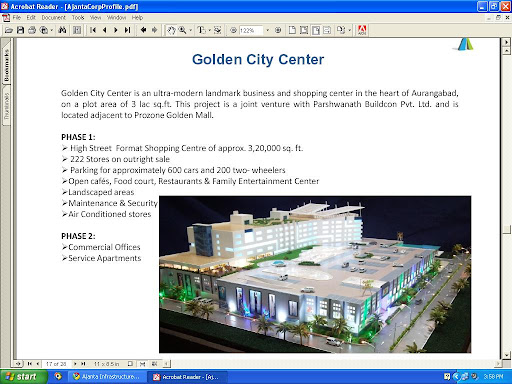Toggle the Fit Width view button
This screenshot has width=512, height=384.
point(316,30)
